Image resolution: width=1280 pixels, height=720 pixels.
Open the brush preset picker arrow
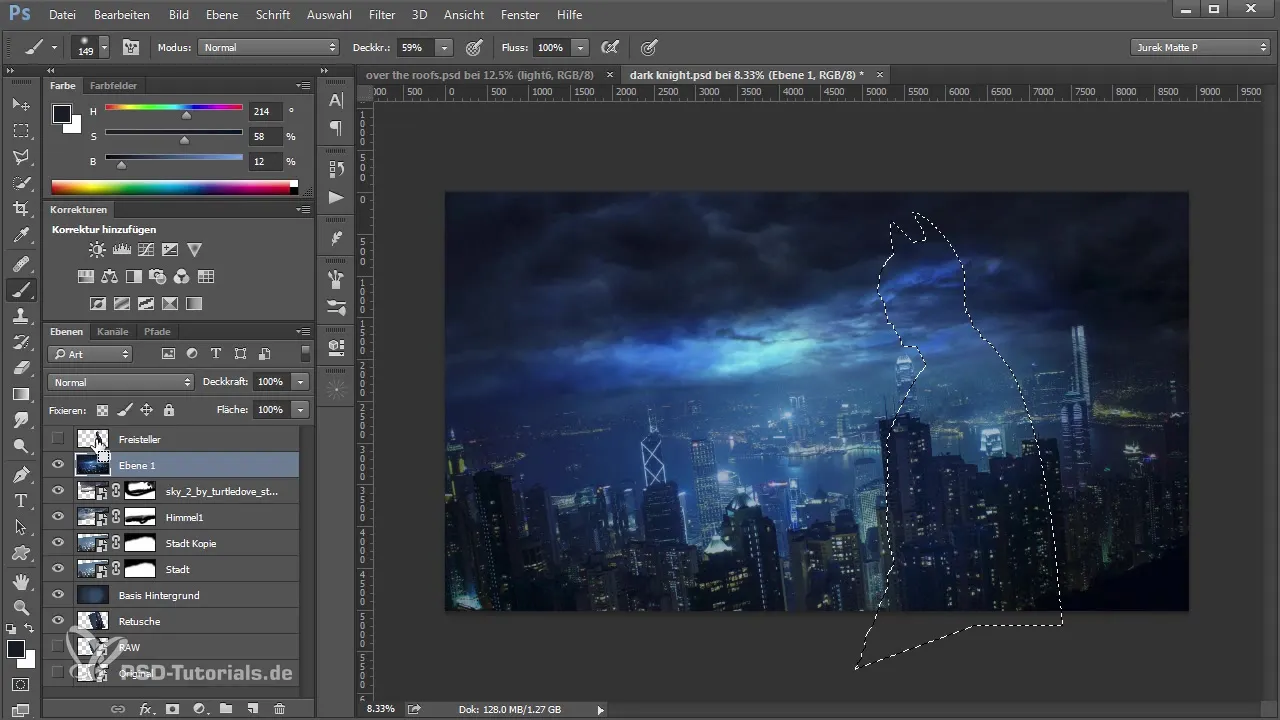click(104, 47)
